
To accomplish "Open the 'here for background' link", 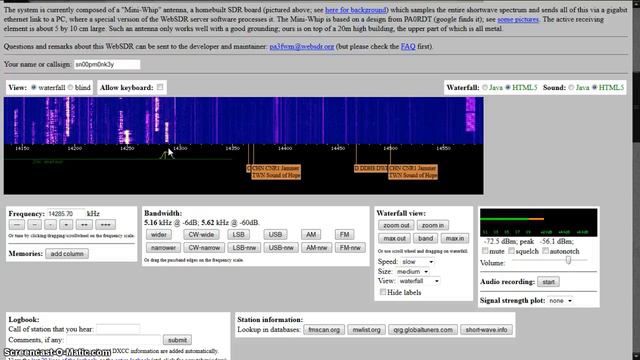I will pyautogui.click(x=356, y=10).
